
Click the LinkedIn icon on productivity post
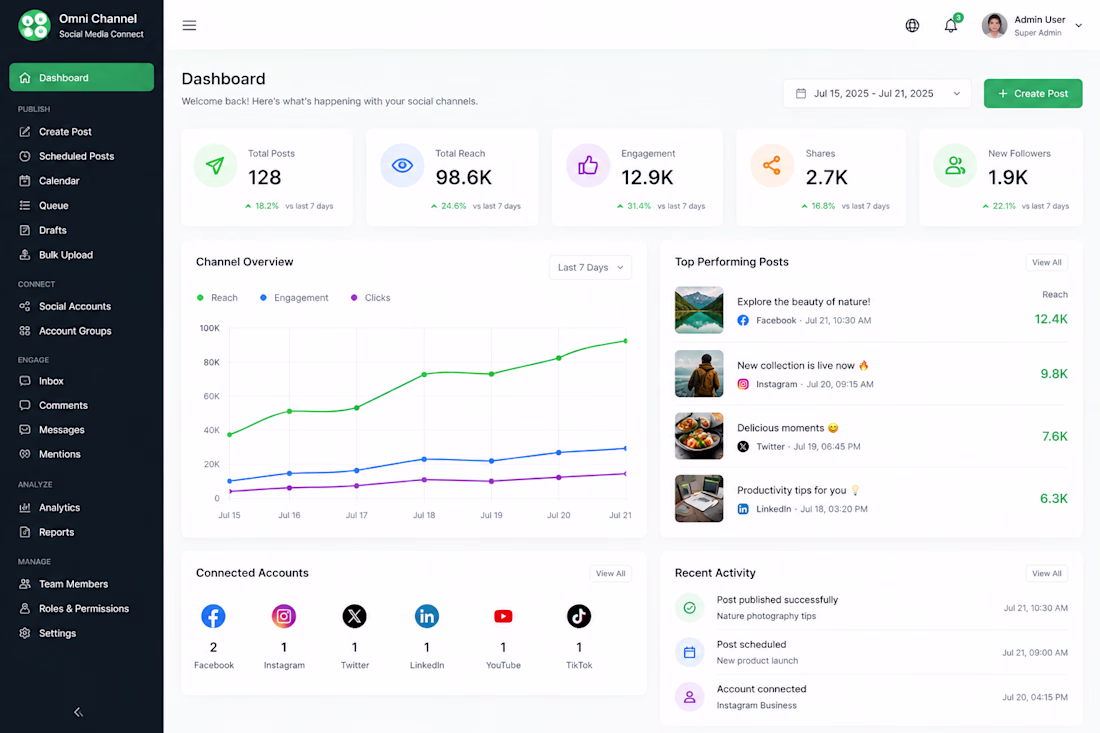coord(743,509)
